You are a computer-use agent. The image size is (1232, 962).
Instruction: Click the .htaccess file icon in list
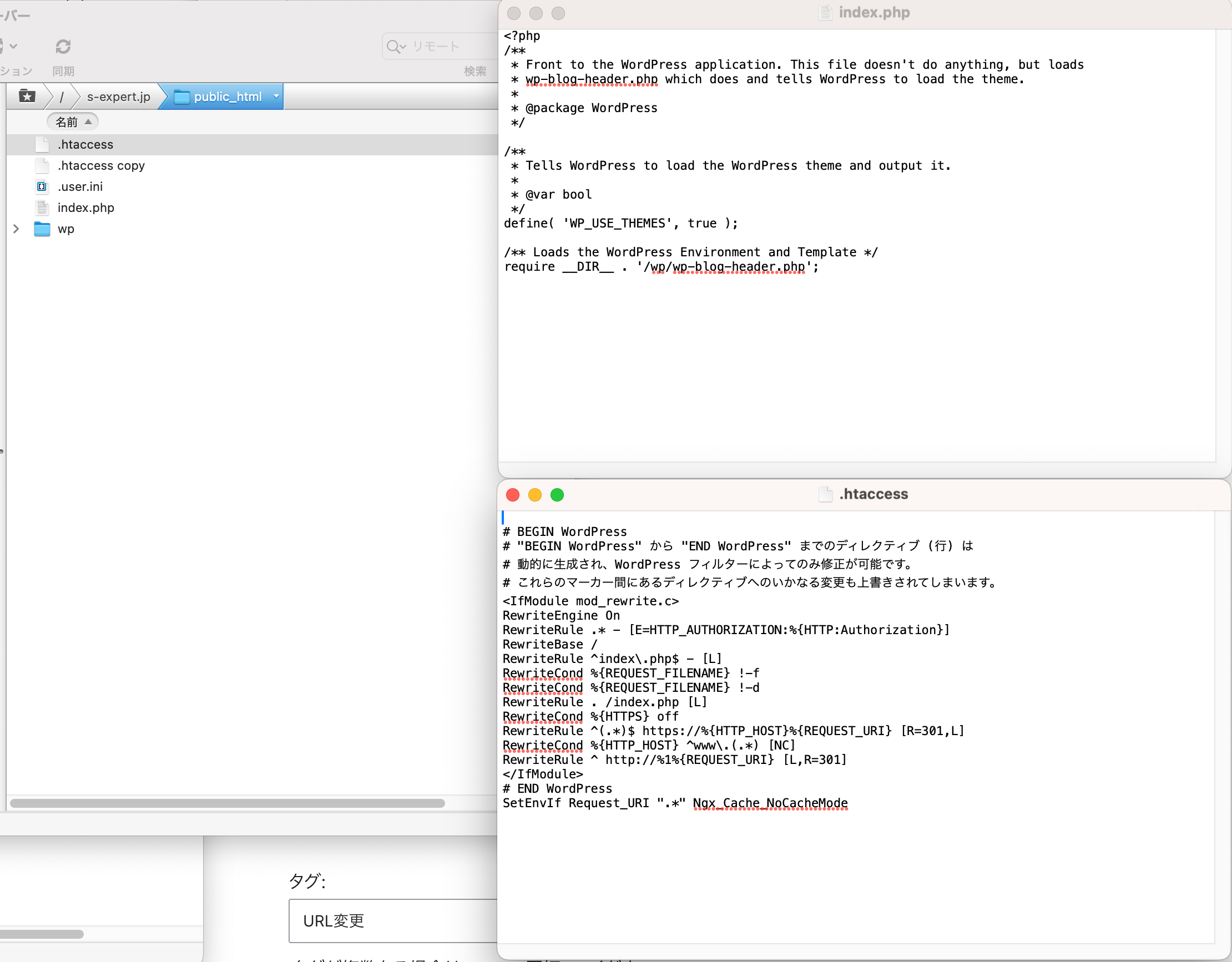pos(42,144)
